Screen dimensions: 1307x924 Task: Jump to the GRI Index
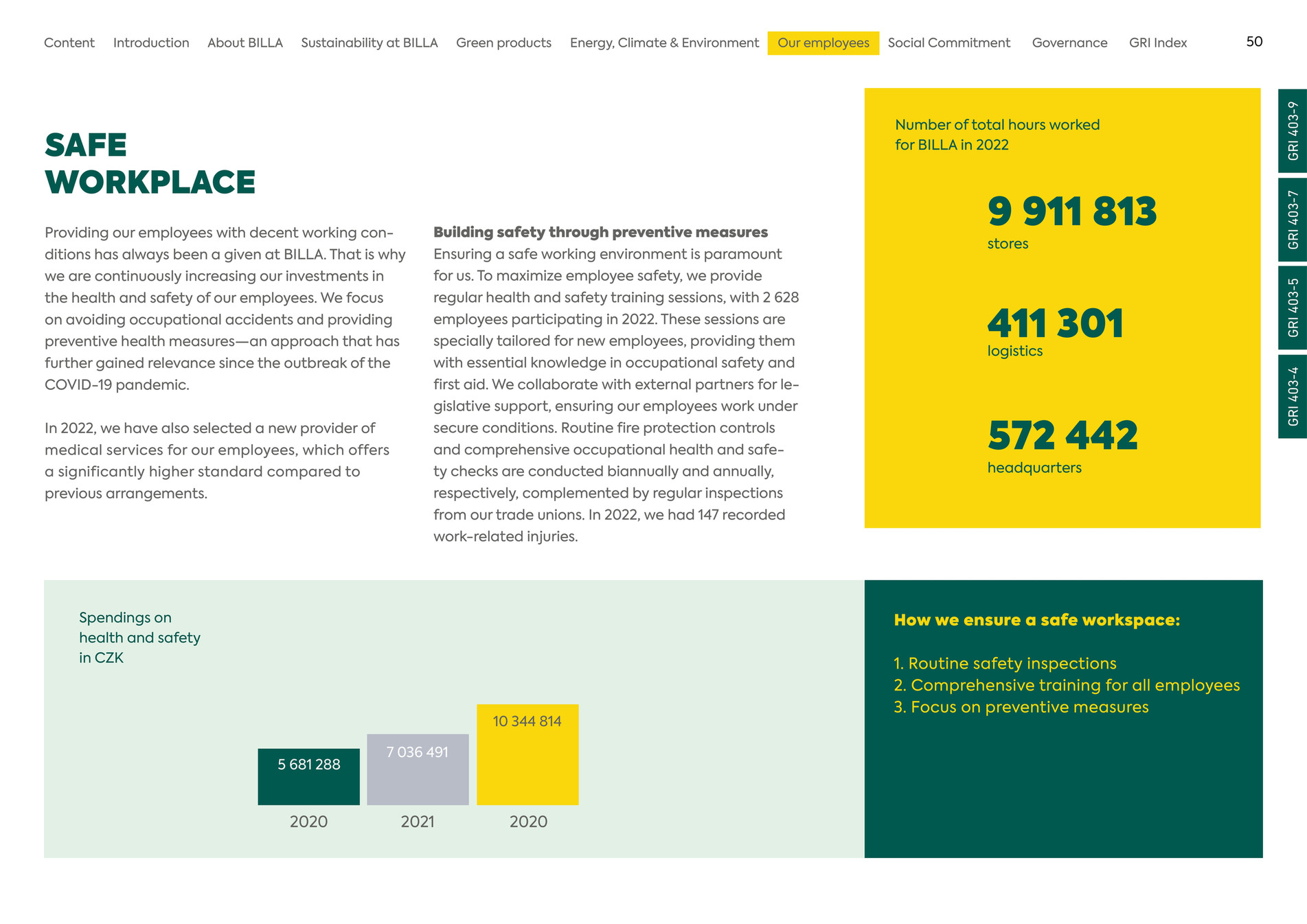[x=1158, y=43]
